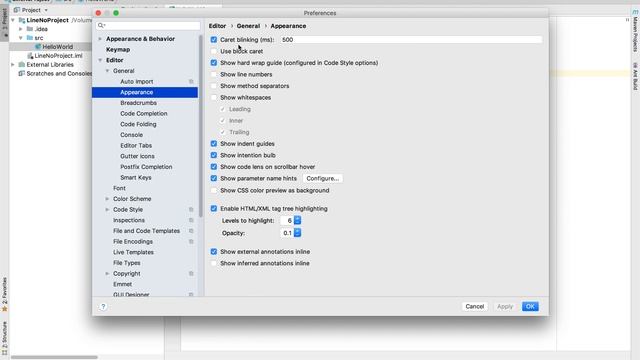Click project-level icon beside Auto Import
This screenshot has height=360, width=640.
(x=191, y=82)
